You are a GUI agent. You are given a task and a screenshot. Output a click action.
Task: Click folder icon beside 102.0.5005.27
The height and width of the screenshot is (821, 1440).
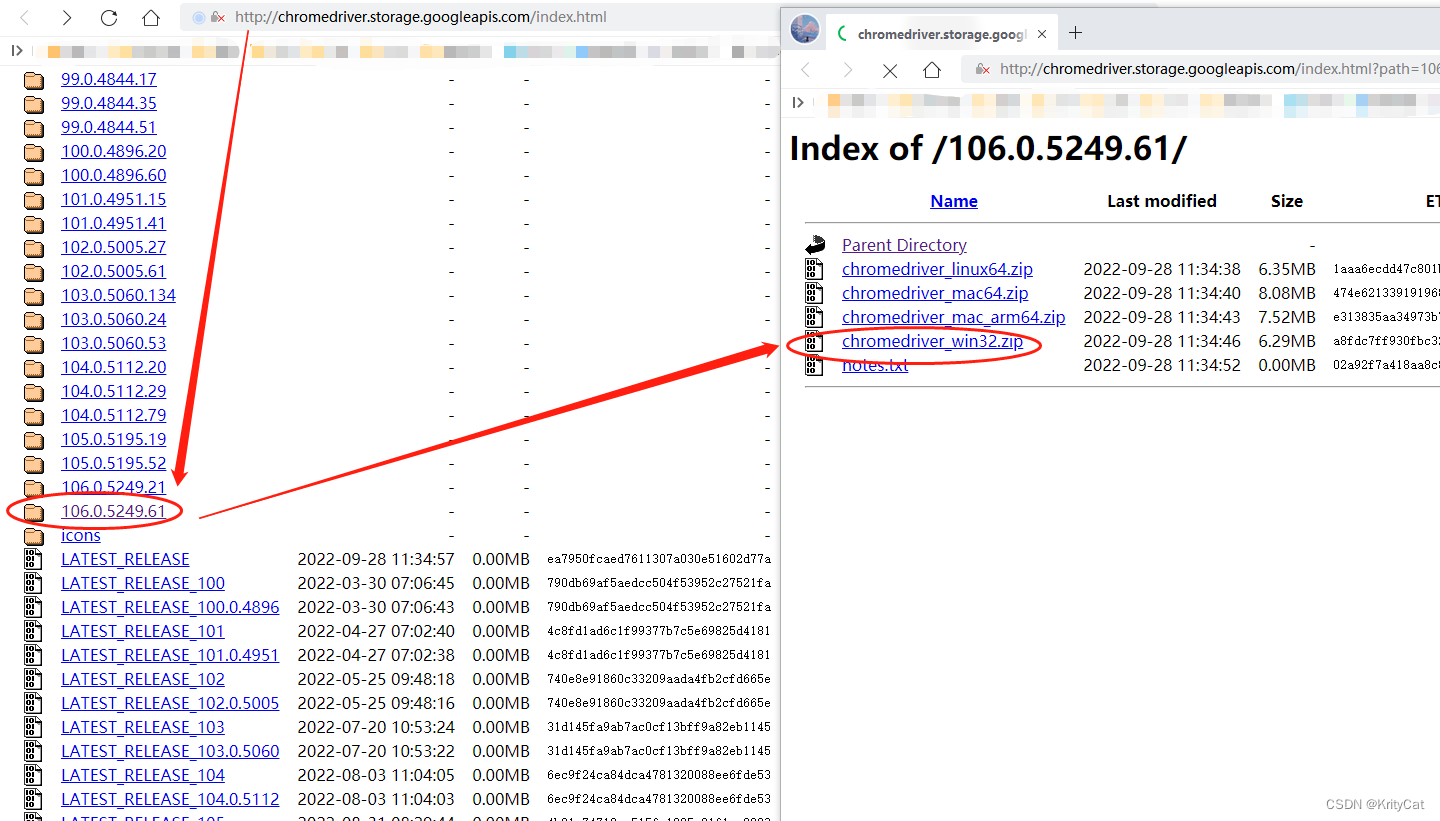coord(34,248)
